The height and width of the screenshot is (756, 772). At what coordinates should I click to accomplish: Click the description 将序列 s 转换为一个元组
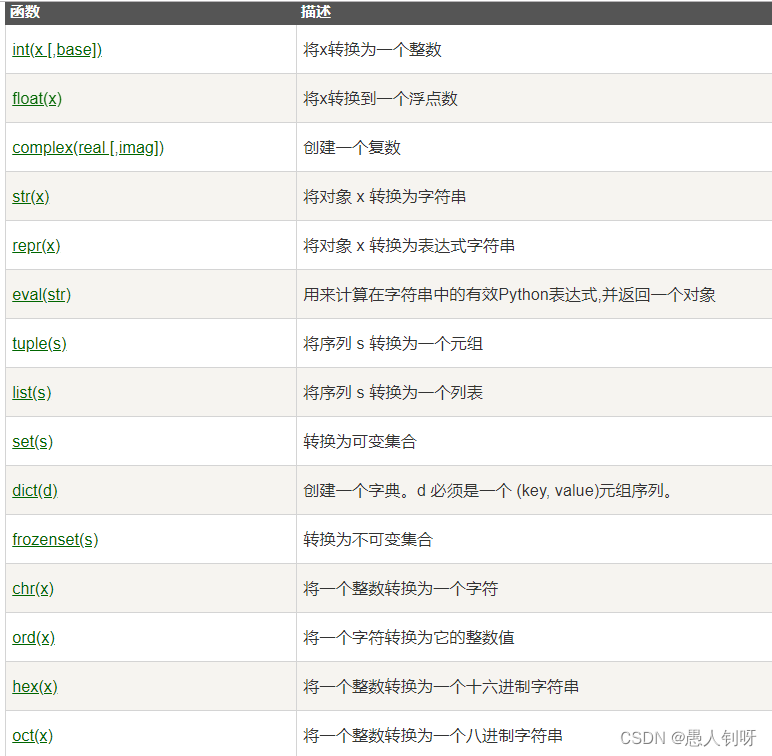(x=393, y=344)
